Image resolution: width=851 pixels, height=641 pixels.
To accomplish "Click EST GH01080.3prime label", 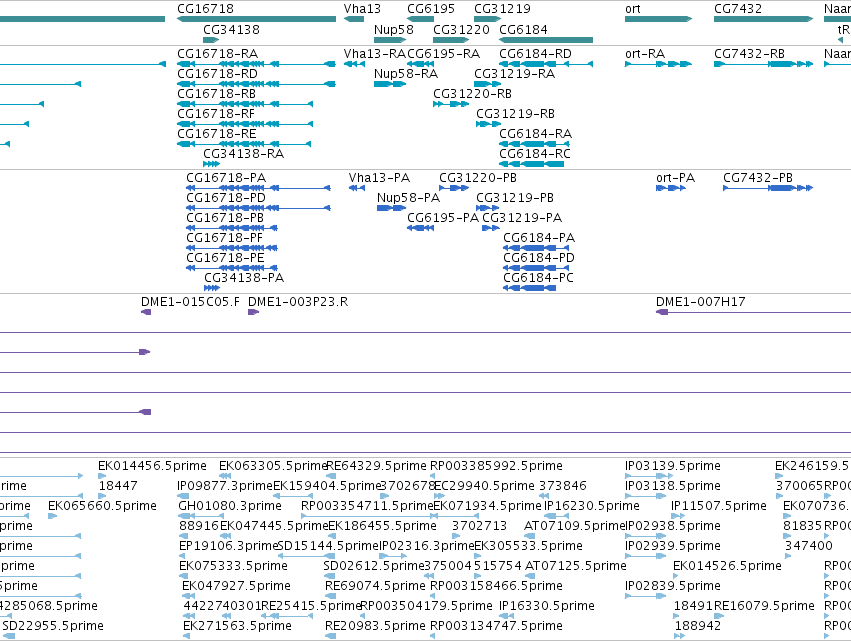I will click(x=230, y=506).
